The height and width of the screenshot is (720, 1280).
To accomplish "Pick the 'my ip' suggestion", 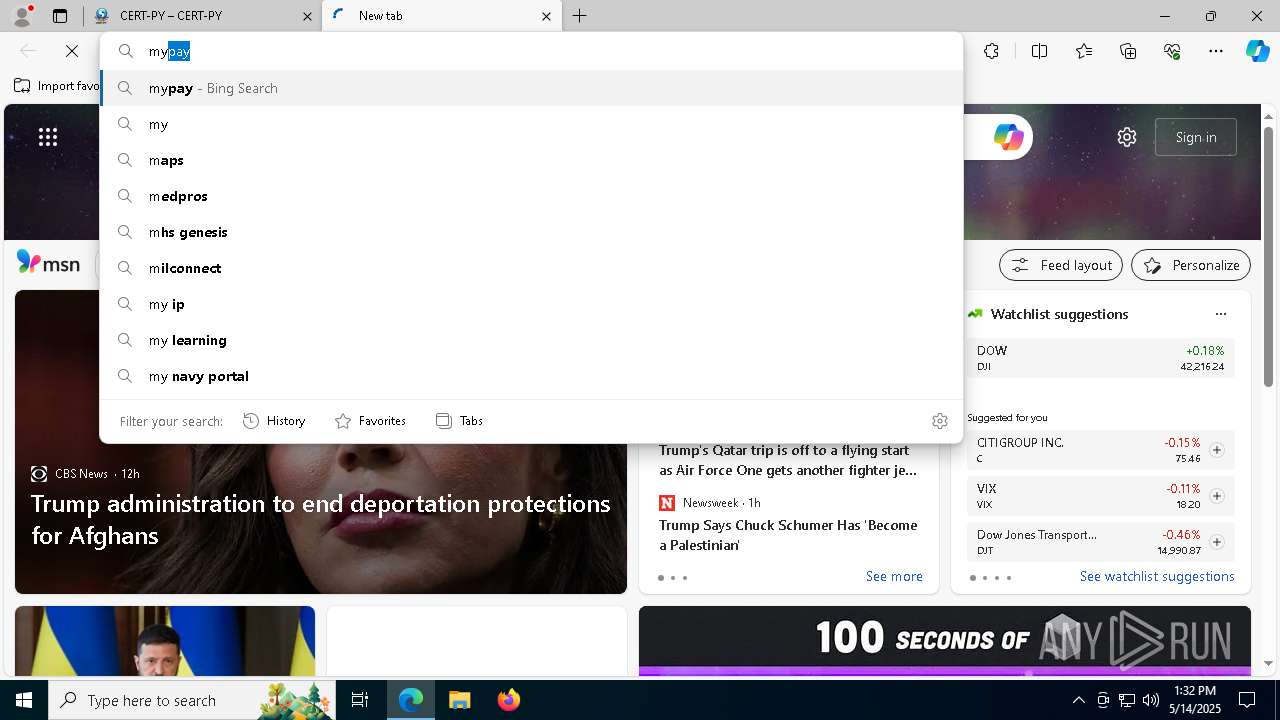I will pyautogui.click(x=531, y=304).
